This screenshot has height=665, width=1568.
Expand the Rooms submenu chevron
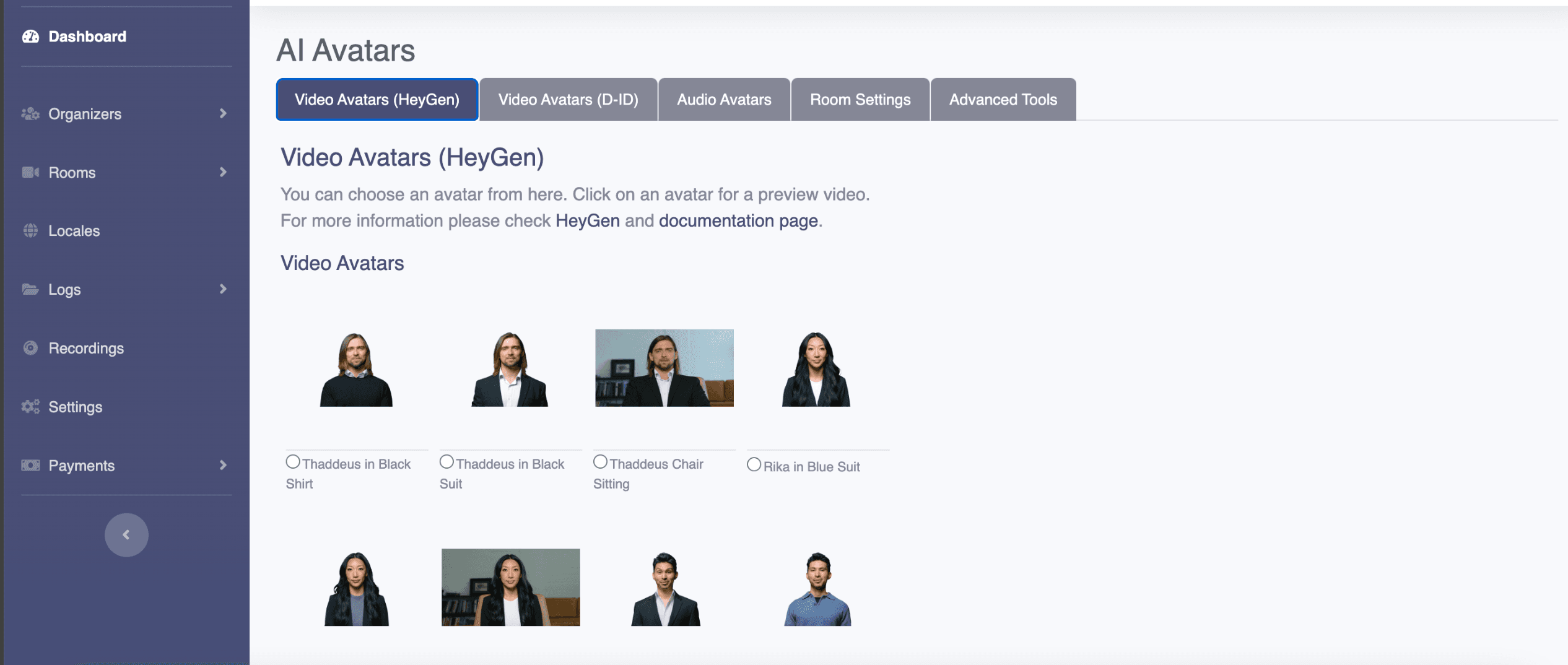point(223,172)
